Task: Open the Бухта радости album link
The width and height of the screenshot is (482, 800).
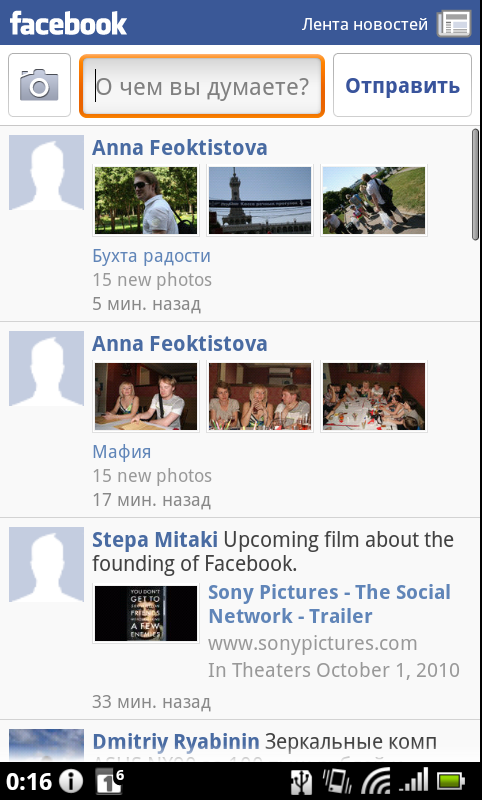Action: pyautogui.click(x=151, y=255)
